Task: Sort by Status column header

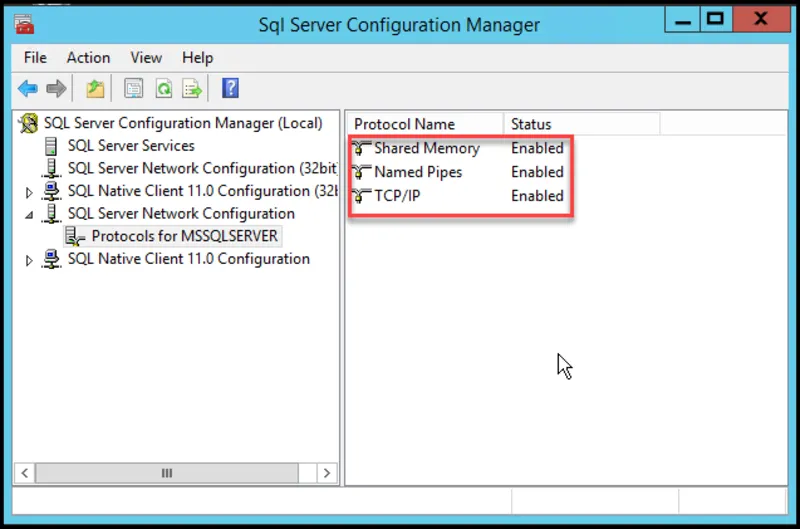Action: (582, 124)
